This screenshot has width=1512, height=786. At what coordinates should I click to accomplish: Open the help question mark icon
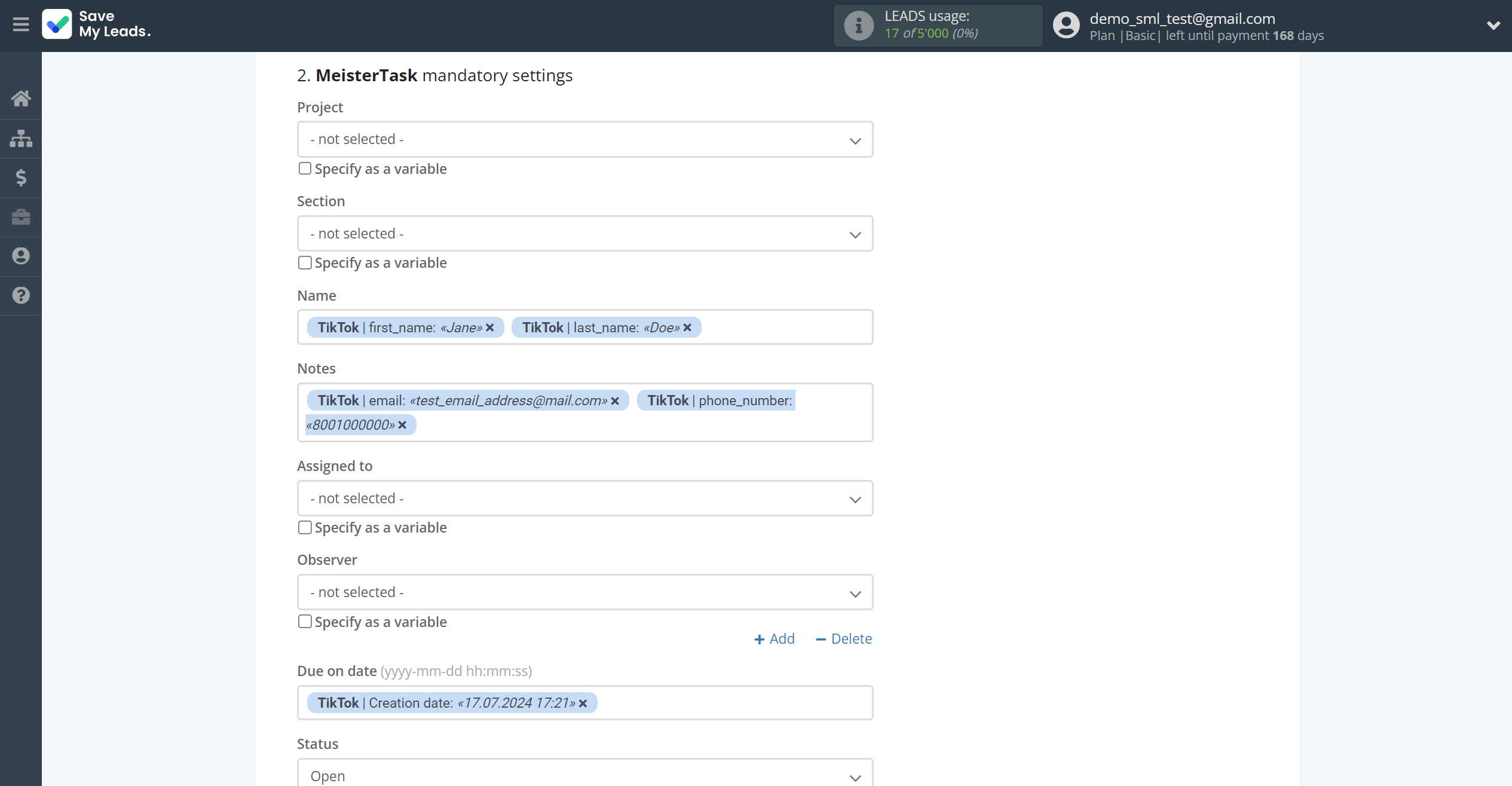pyautogui.click(x=21, y=295)
